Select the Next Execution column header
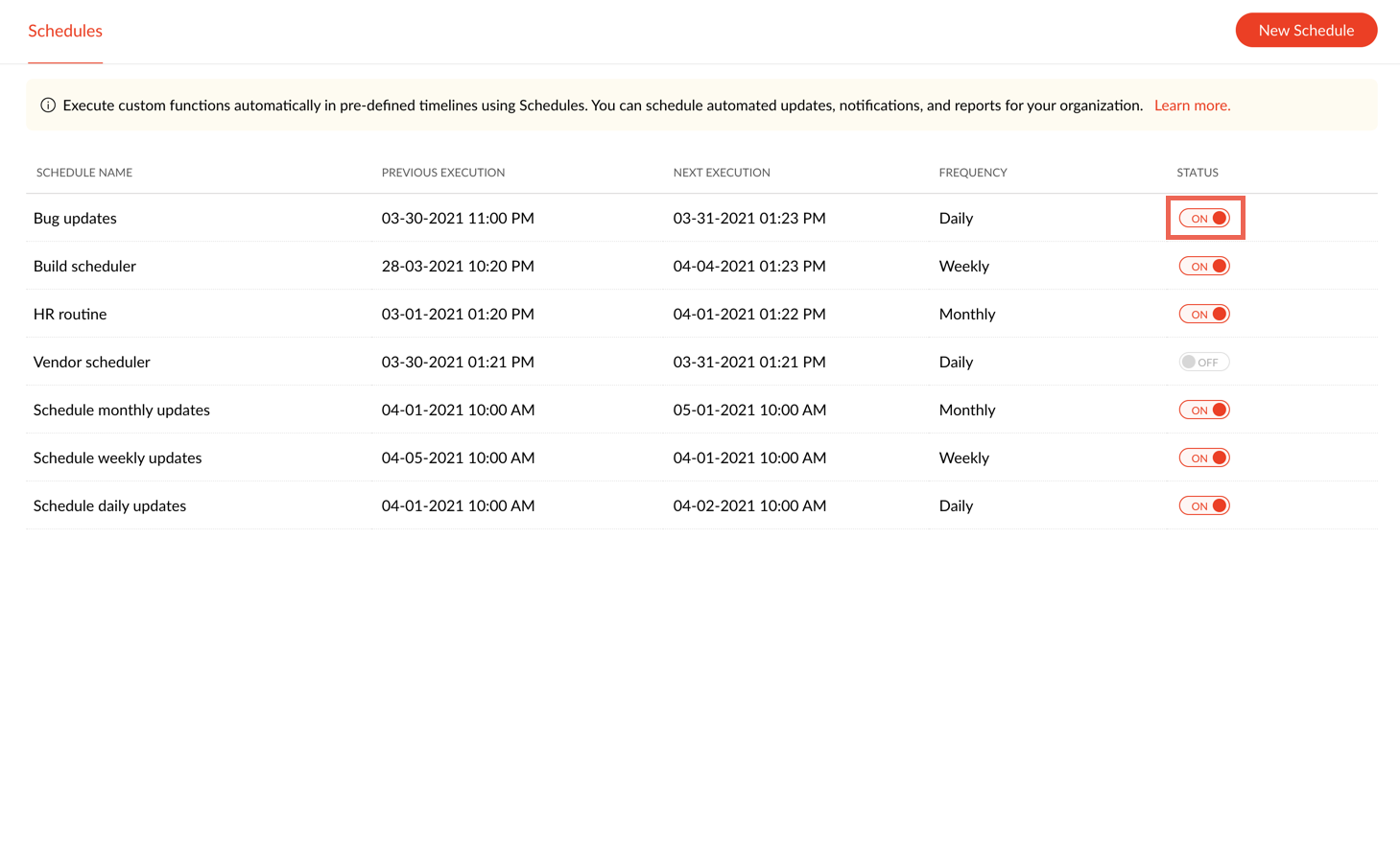 (x=722, y=173)
